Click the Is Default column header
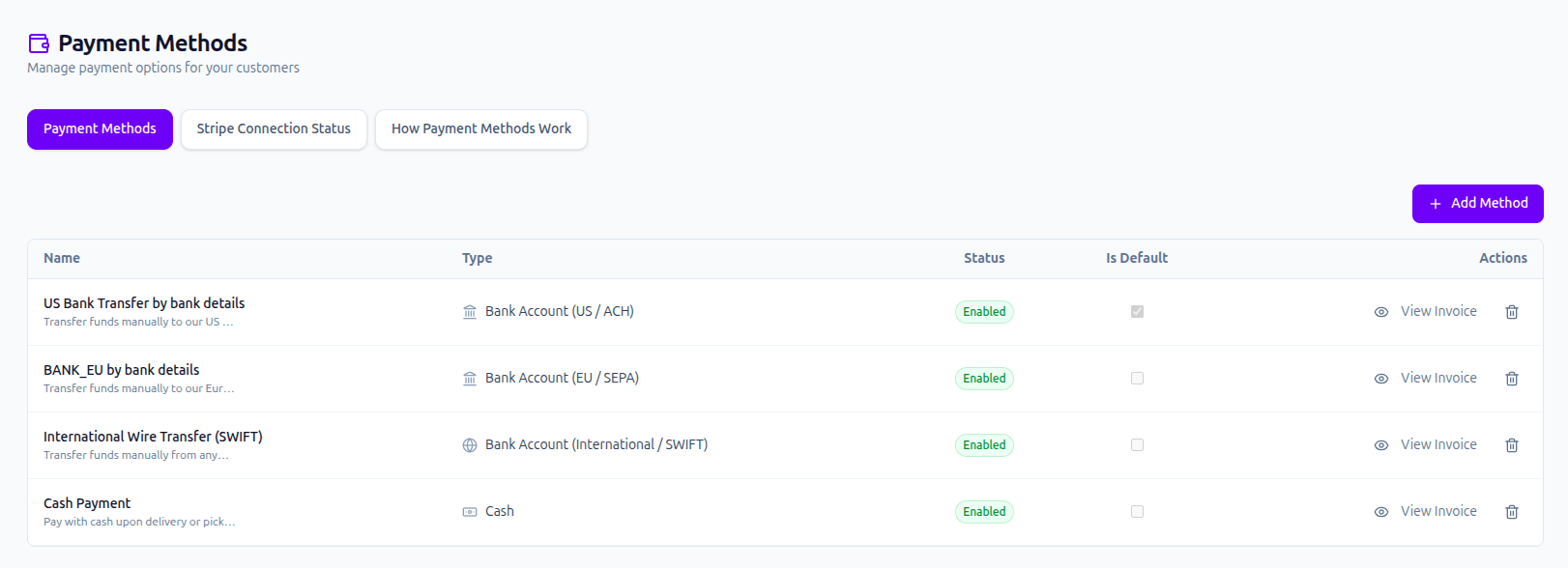 [x=1137, y=258]
